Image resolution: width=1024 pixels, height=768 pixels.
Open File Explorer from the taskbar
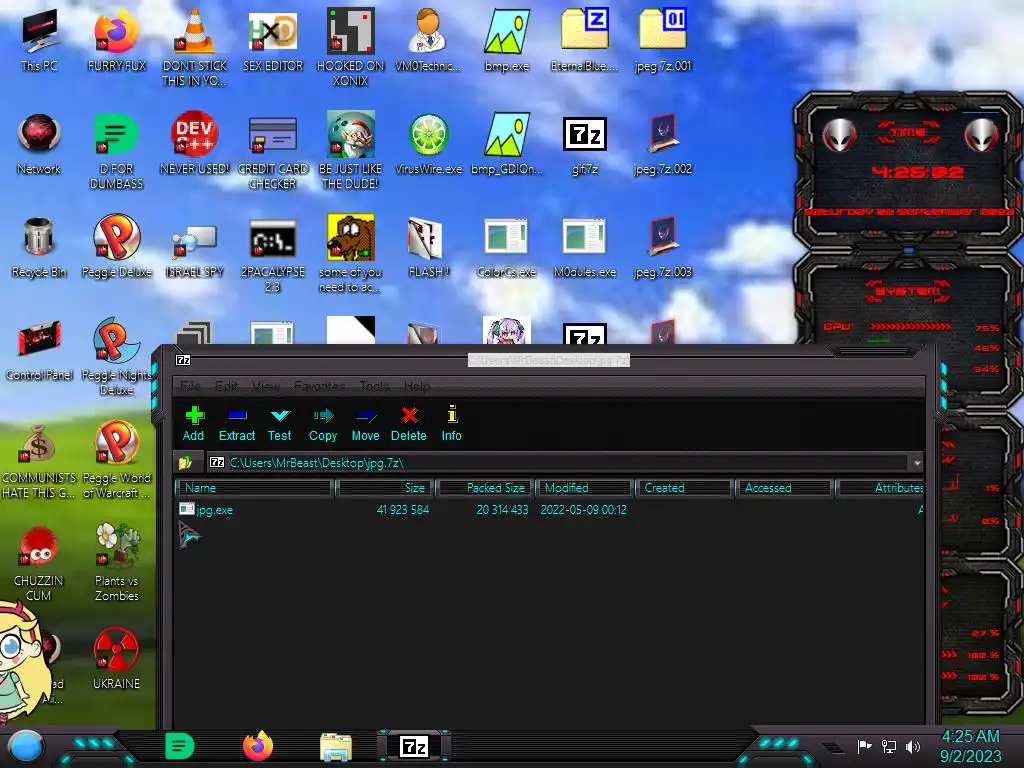pyautogui.click(x=336, y=746)
